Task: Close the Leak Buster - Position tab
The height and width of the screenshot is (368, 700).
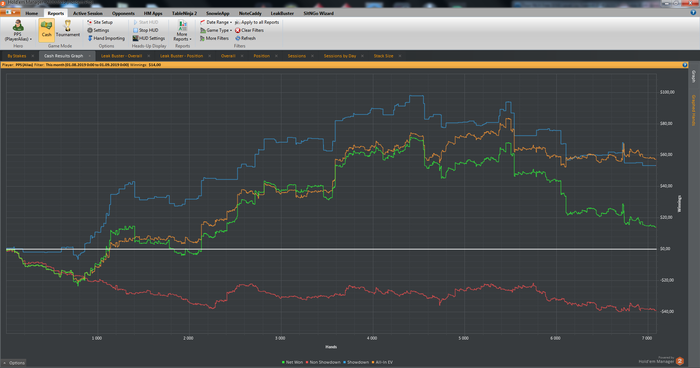Action: (209, 56)
